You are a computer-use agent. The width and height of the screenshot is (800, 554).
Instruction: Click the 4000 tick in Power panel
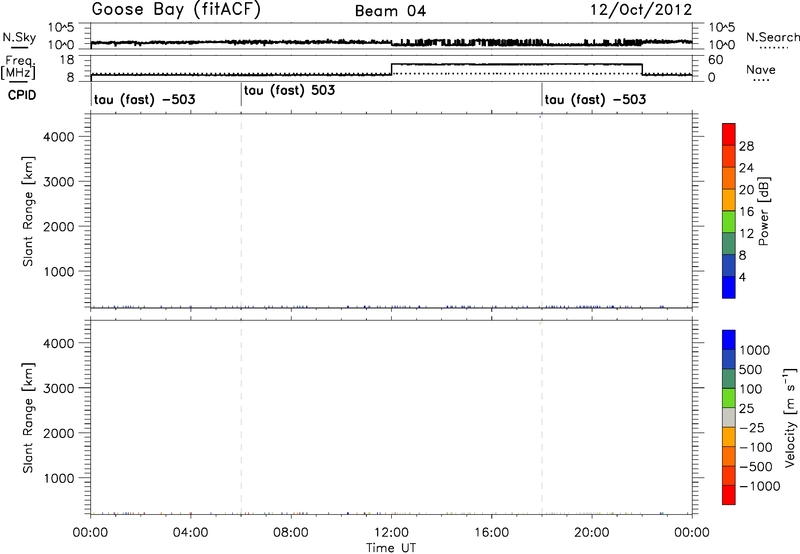point(59,137)
